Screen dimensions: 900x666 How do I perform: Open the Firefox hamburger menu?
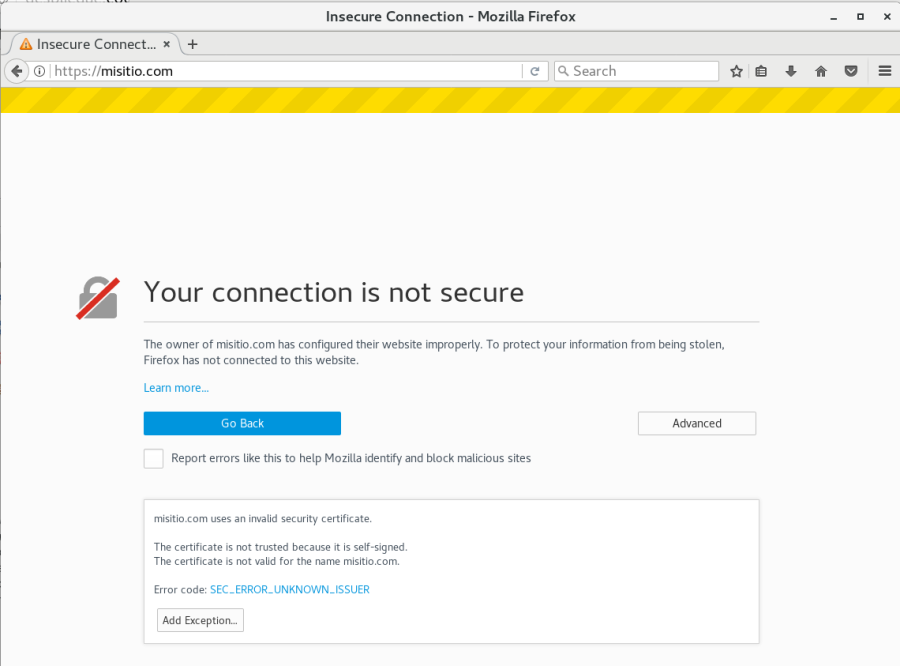(885, 71)
